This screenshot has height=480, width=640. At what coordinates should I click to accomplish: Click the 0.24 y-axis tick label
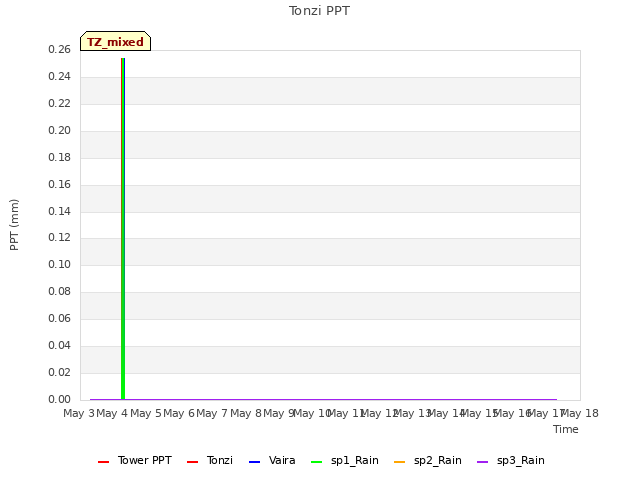point(59,76)
